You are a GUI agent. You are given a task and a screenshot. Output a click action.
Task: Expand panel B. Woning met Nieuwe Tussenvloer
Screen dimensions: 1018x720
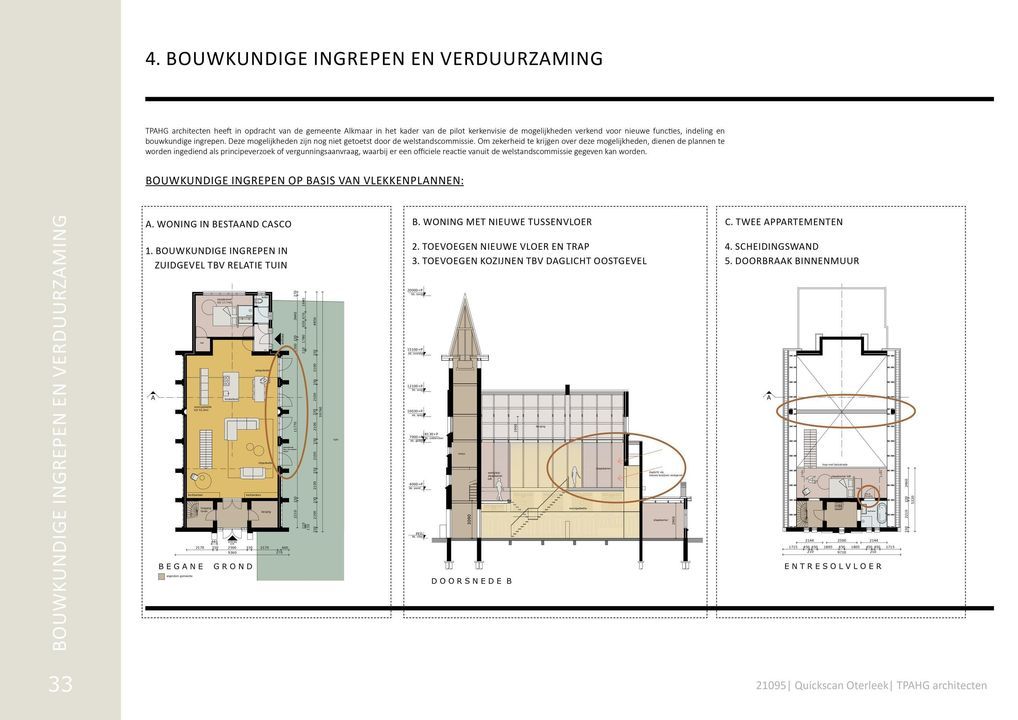pos(502,220)
